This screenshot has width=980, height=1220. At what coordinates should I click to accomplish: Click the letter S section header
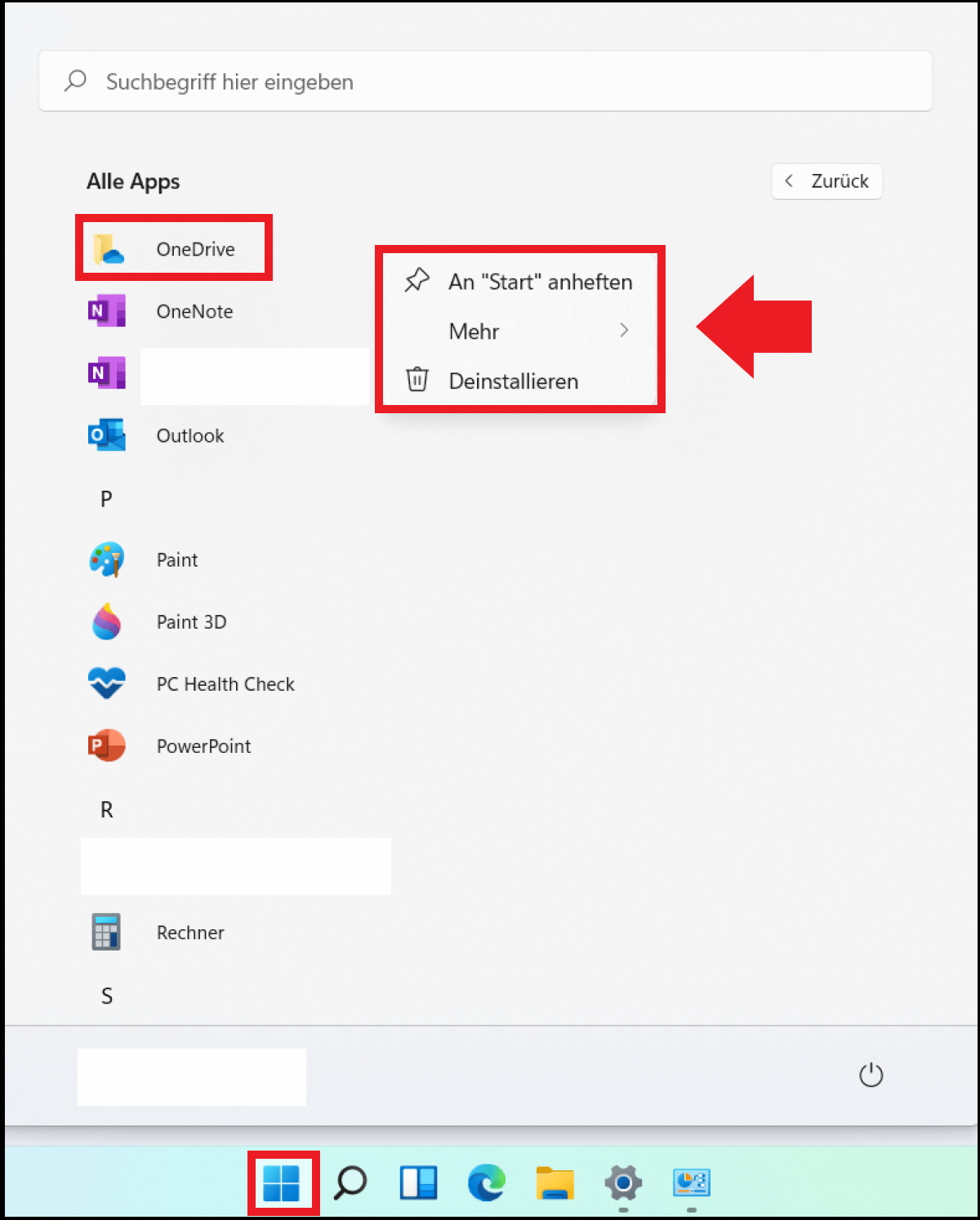click(x=106, y=995)
